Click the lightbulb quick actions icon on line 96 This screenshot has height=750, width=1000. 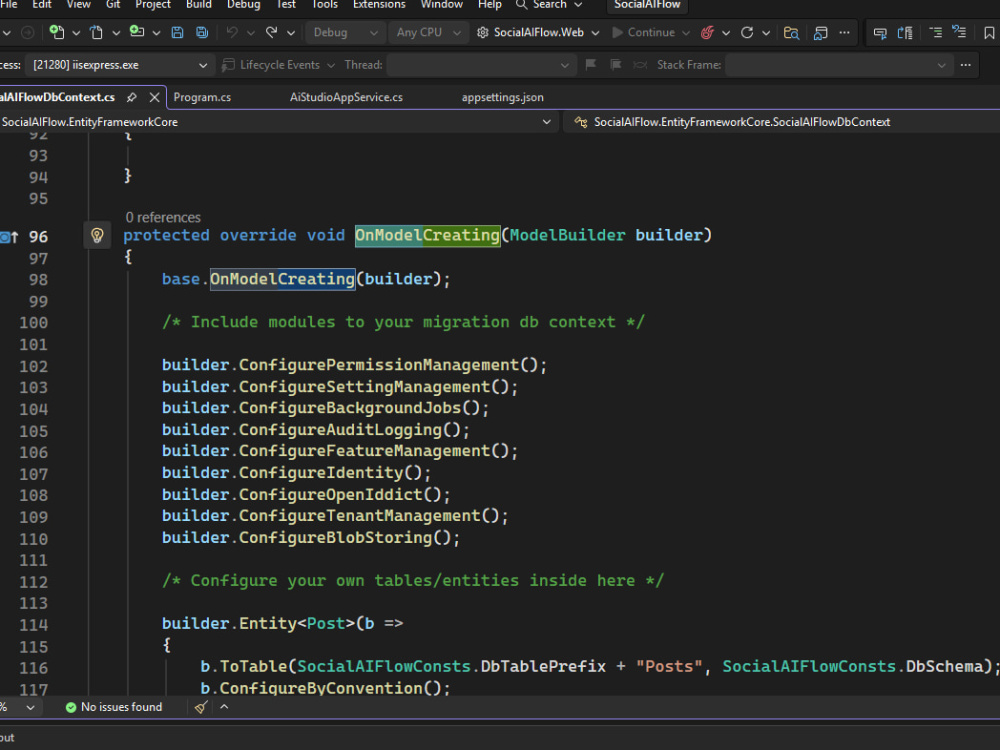(97, 235)
